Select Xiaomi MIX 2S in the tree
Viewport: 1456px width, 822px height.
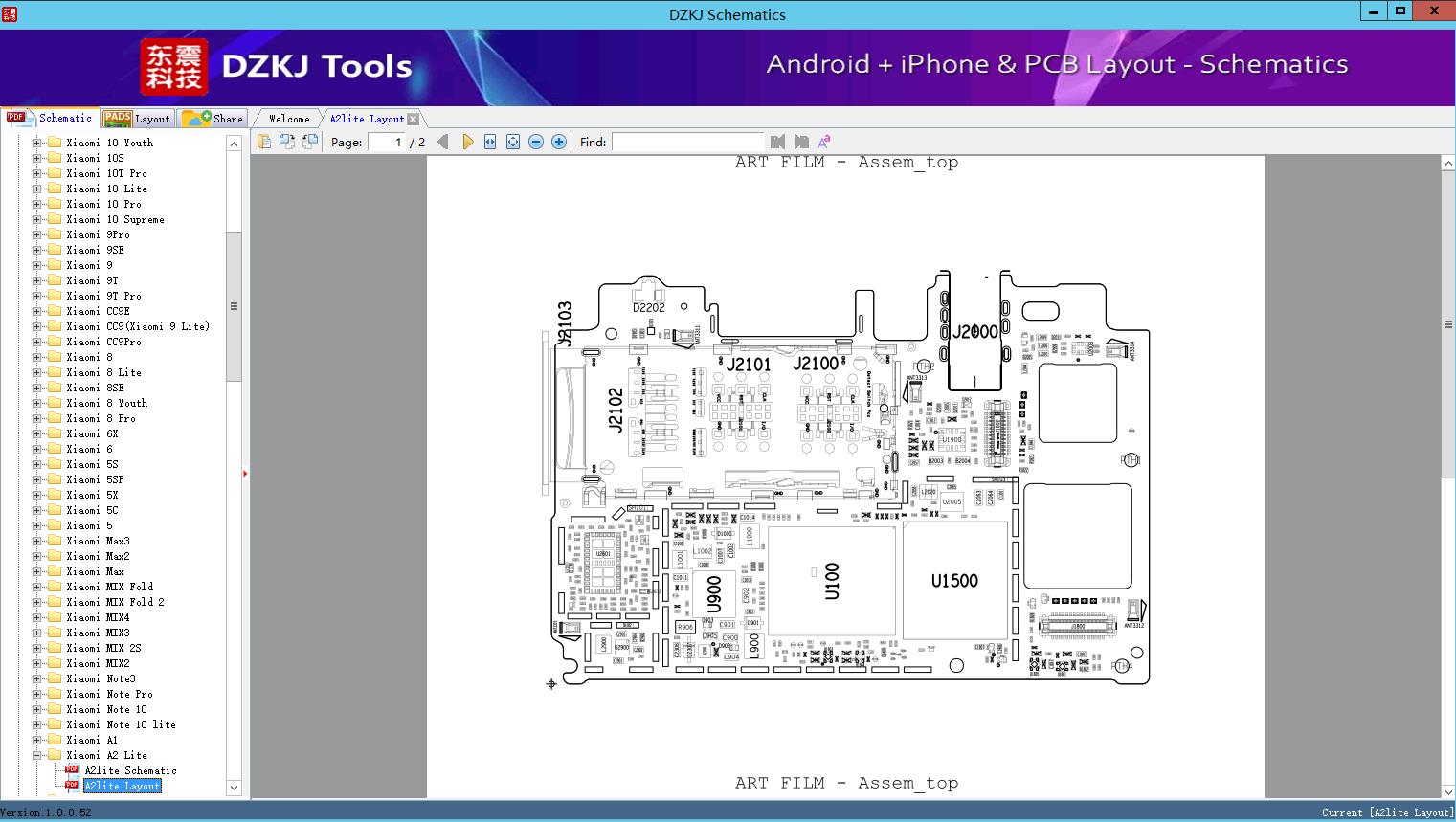[103, 648]
